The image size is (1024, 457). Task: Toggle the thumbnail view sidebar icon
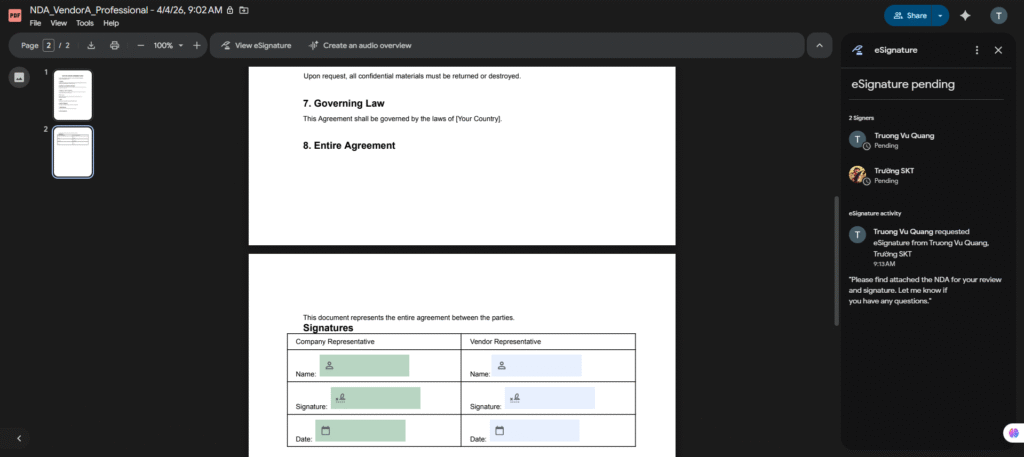click(19, 78)
